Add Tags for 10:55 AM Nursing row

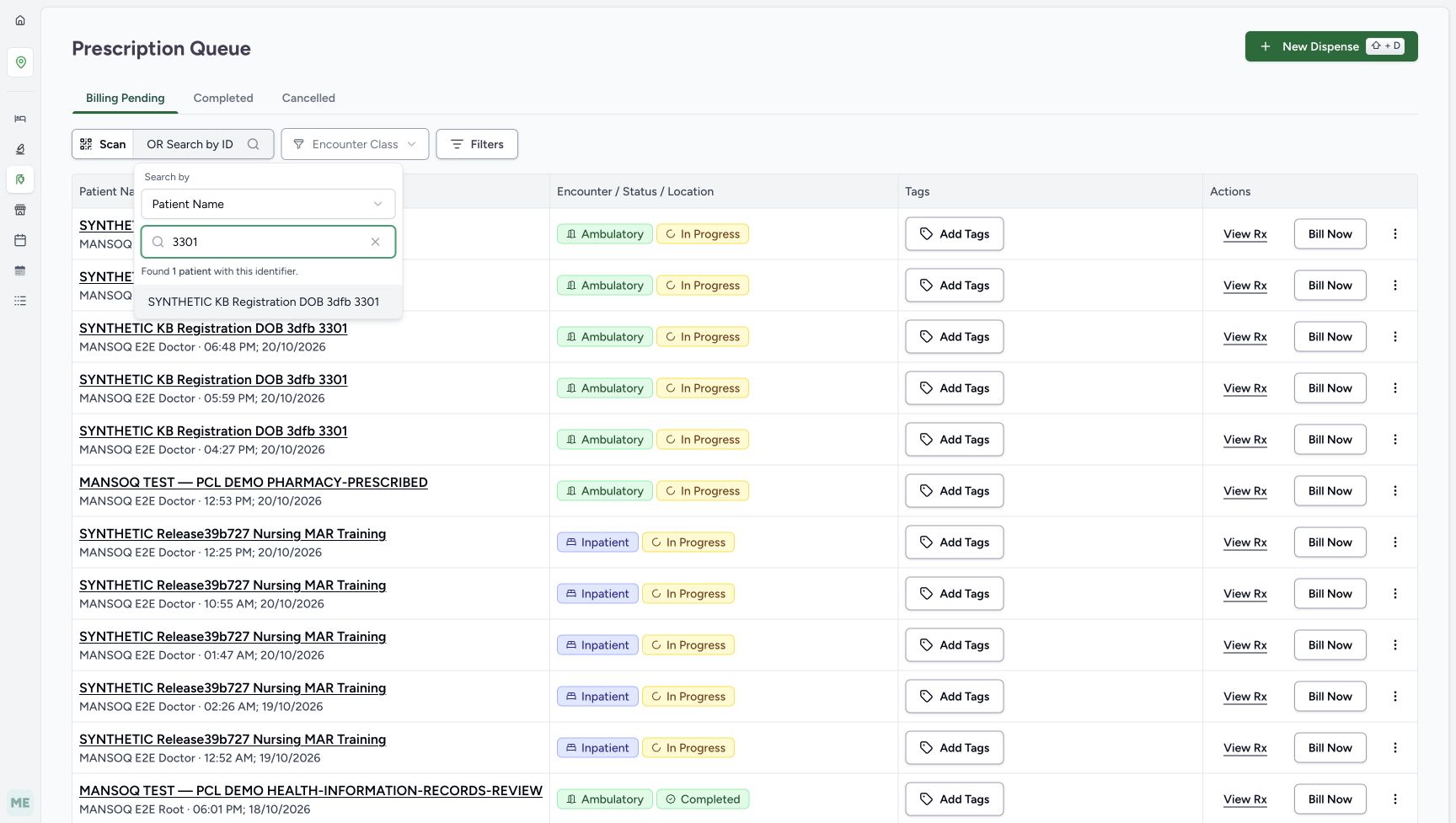click(x=955, y=594)
